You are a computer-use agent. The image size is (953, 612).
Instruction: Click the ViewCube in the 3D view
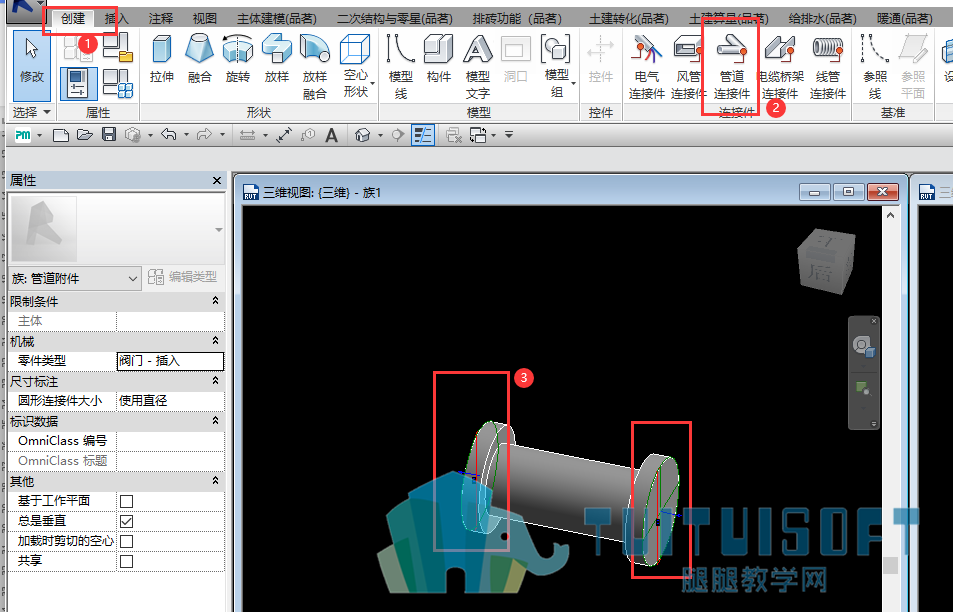825,261
